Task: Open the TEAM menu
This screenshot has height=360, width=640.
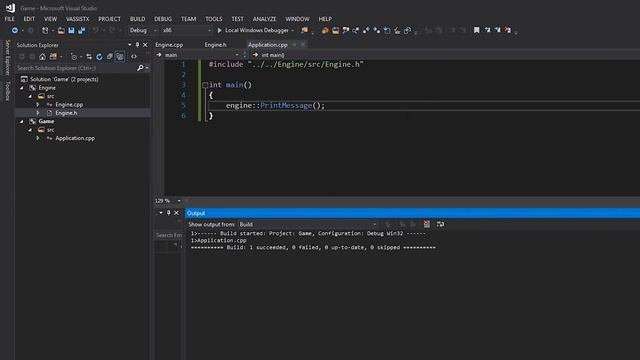Action: pyautogui.click(x=188, y=19)
